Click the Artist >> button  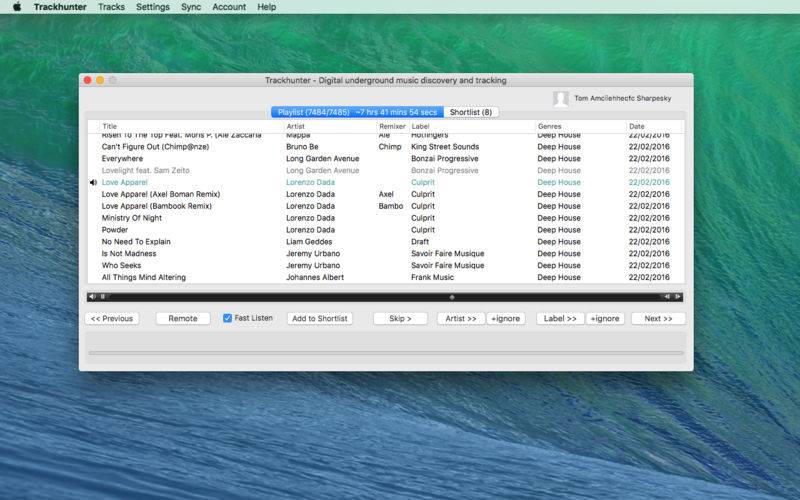461,318
